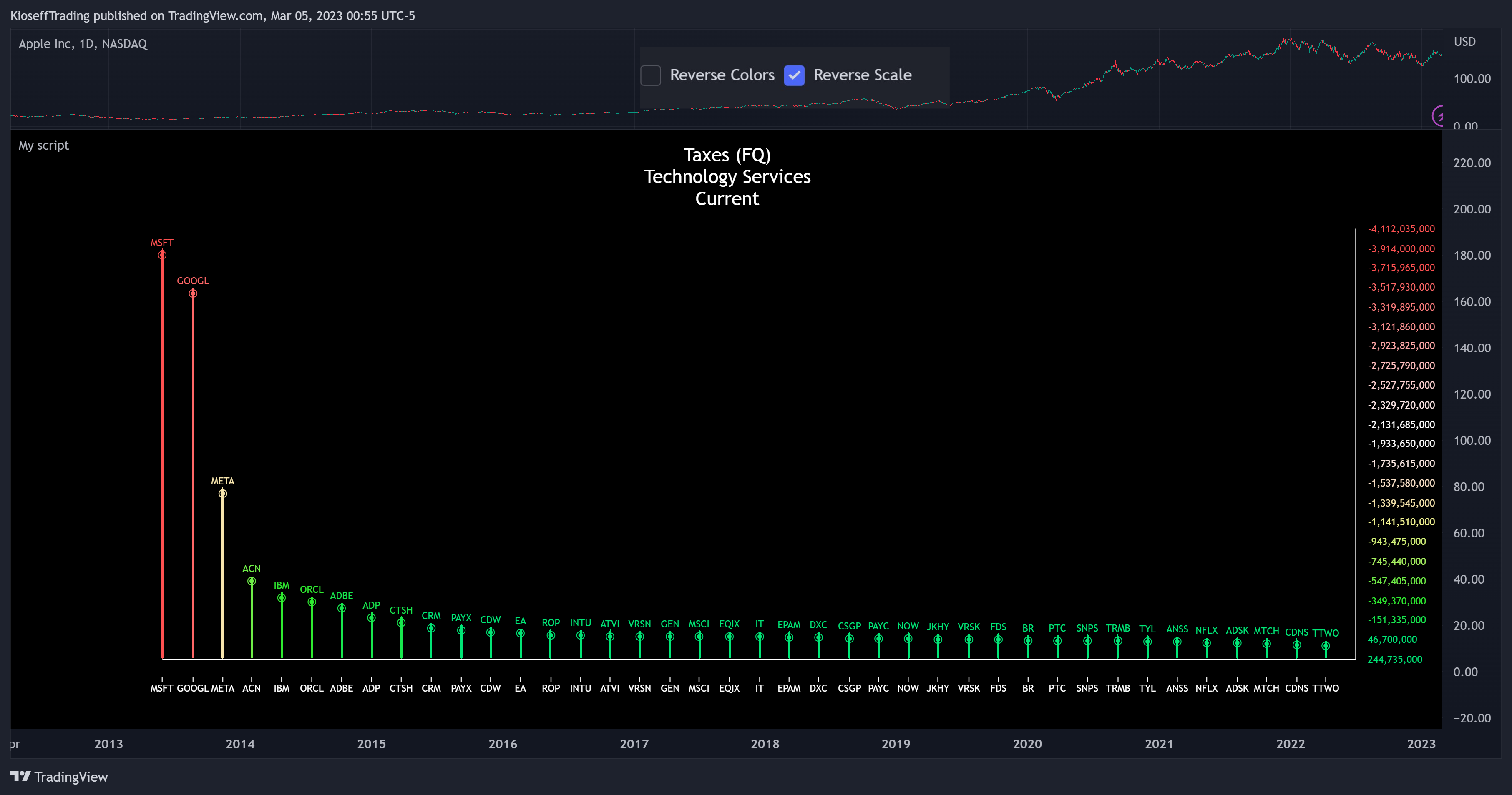Uncheck the Reverse Scale checkbox
1512x795 pixels.
click(794, 75)
